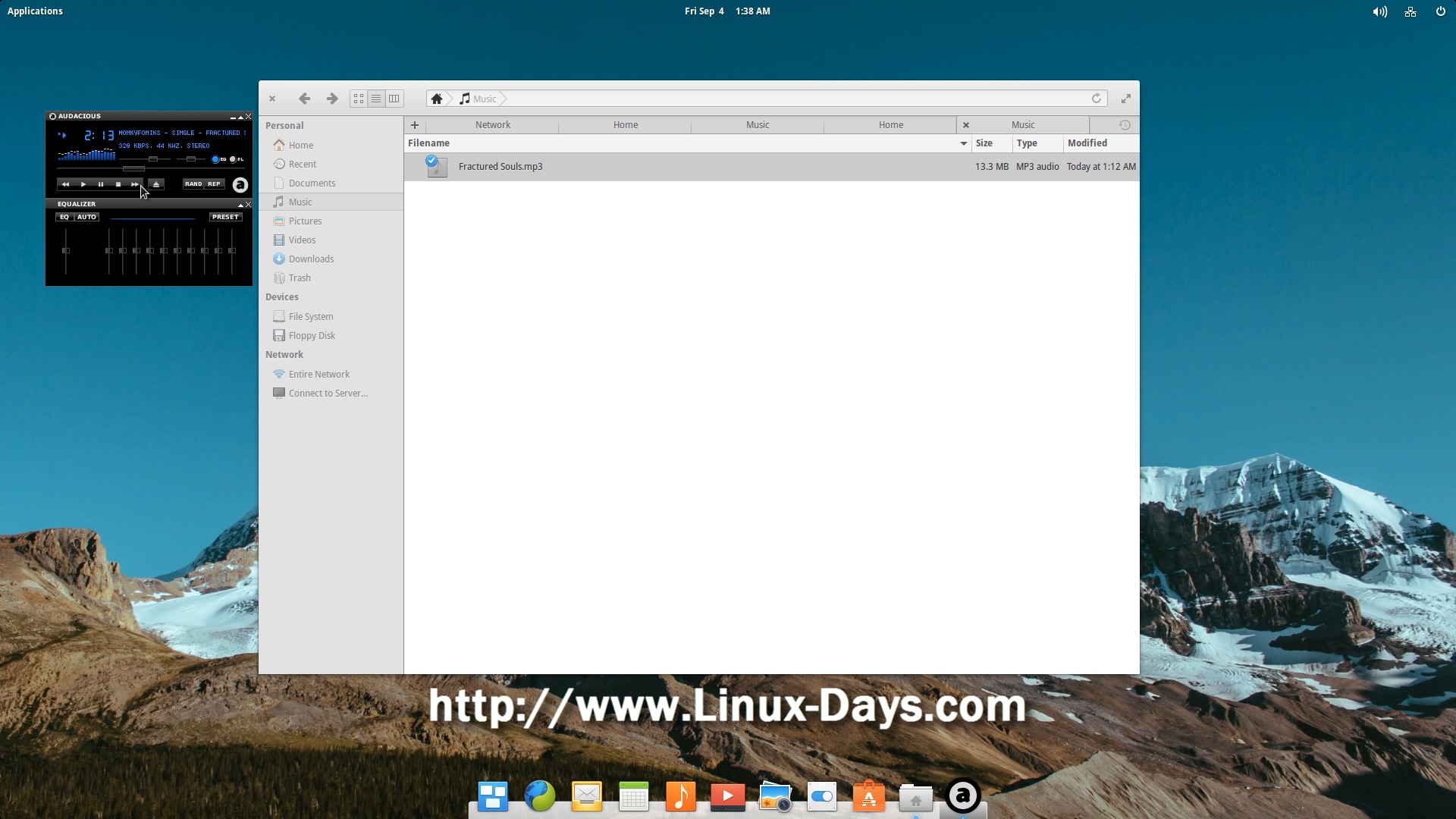Screen dimensions: 1456x819
Task: Open the closed tabs history icon
Action: pyautogui.click(x=1125, y=125)
